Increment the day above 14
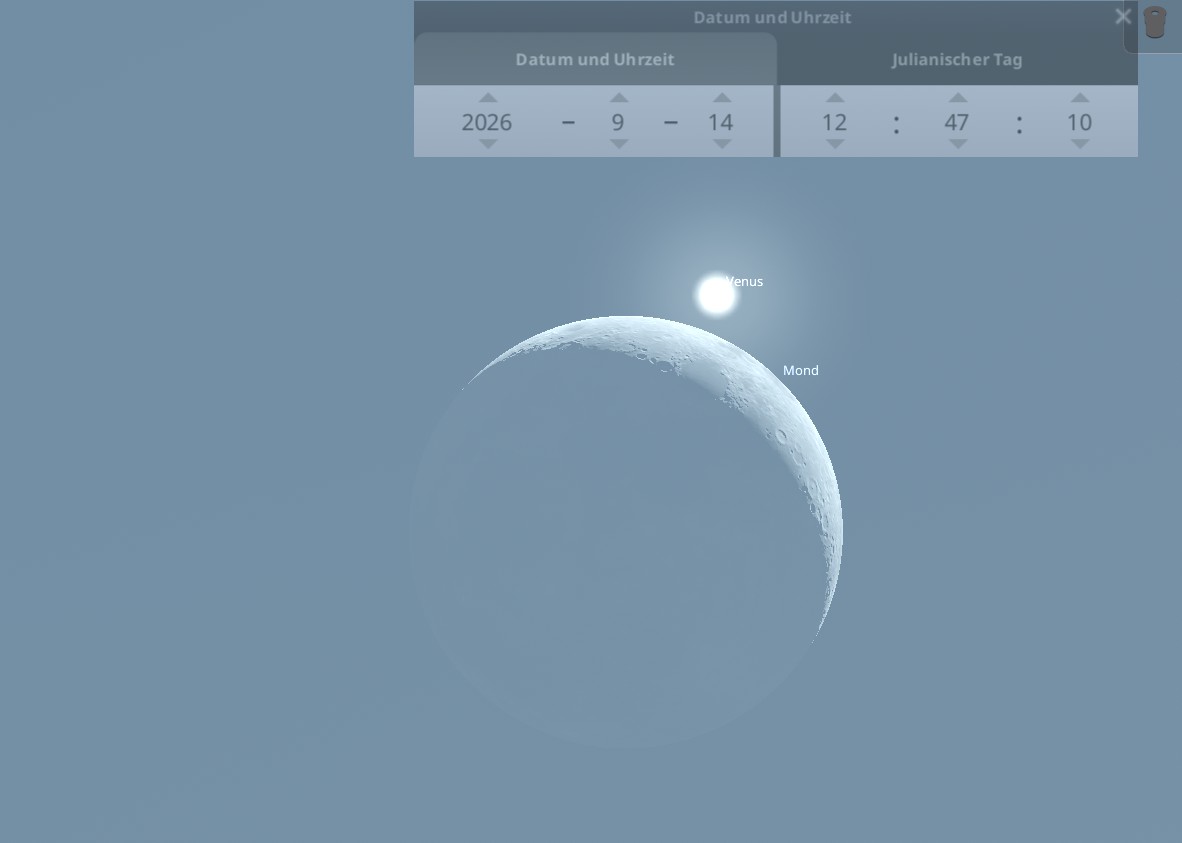This screenshot has height=843, width=1182. click(x=722, y=98)
